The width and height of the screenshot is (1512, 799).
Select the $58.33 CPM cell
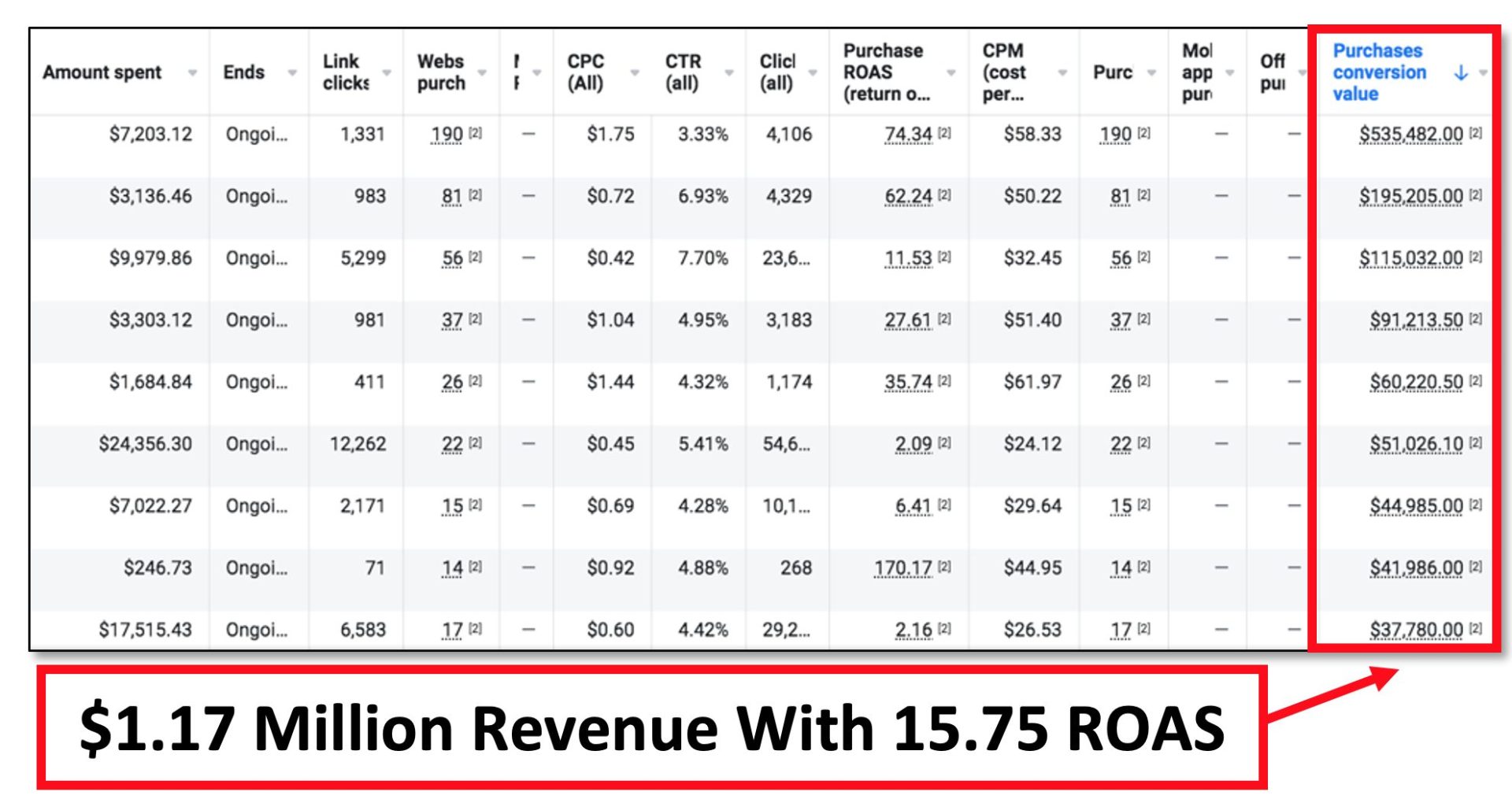pos(1032,135)
